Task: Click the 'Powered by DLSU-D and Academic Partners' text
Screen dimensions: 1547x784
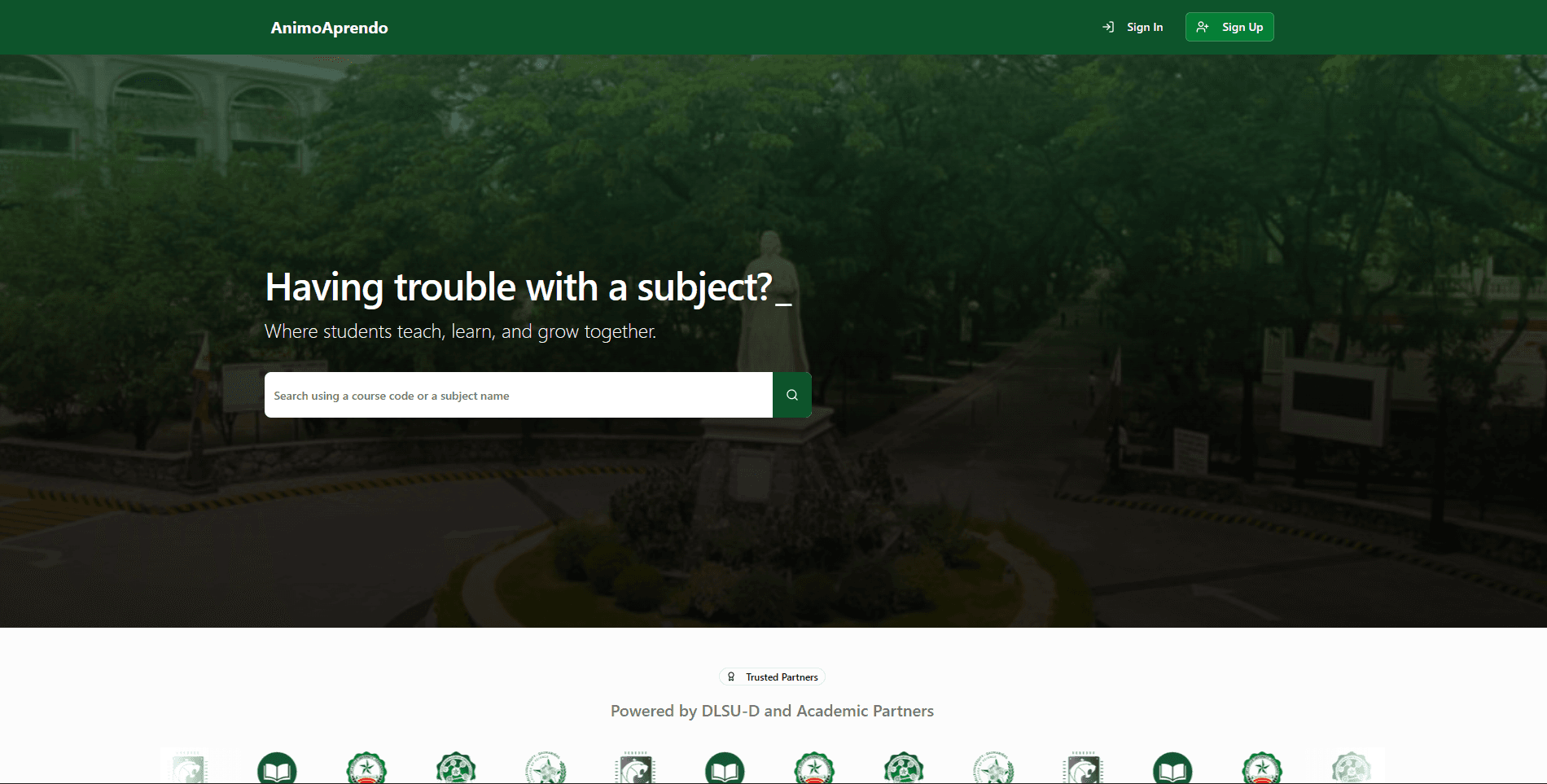Action: [x=772, y=711]
